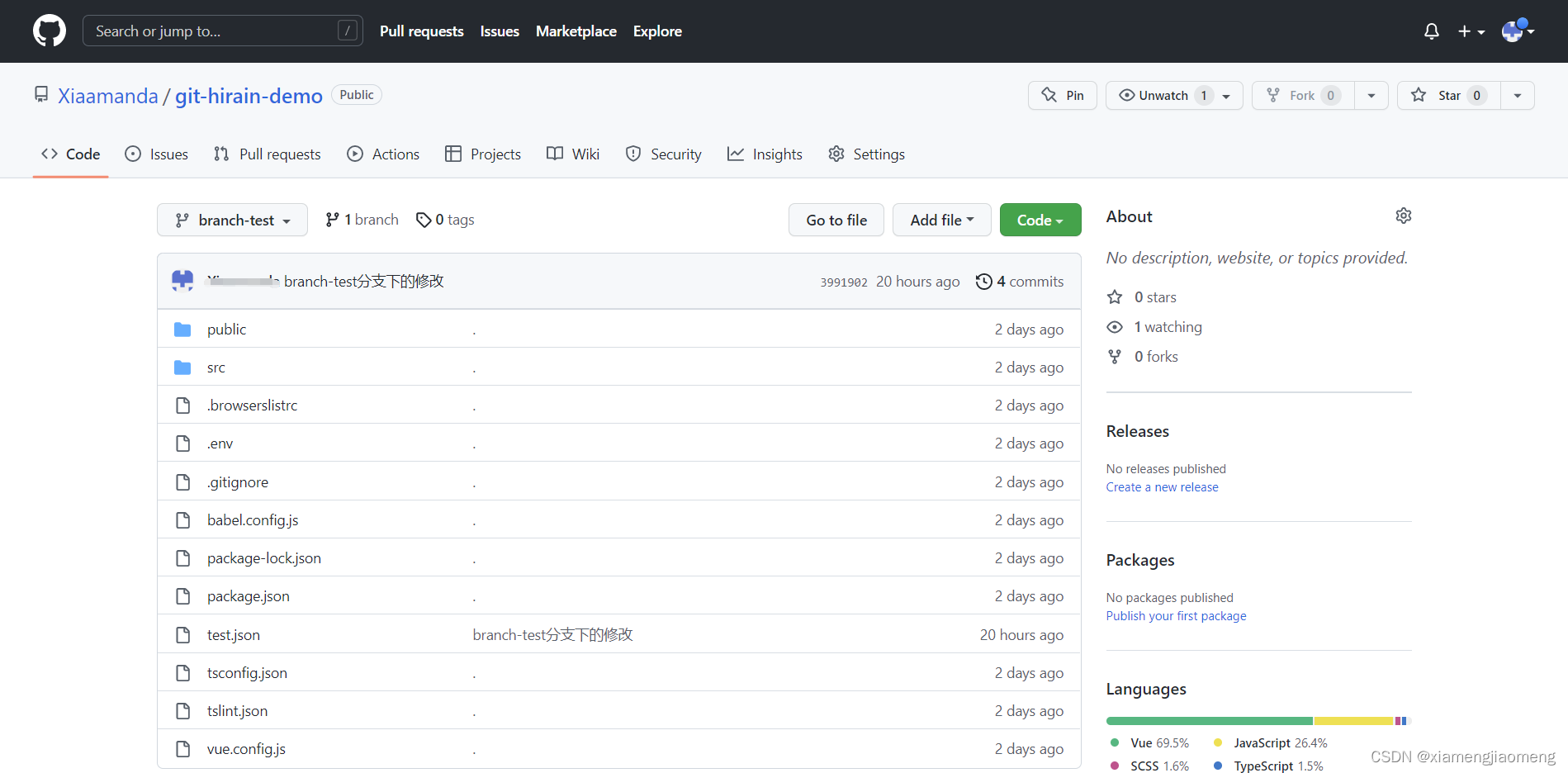The image size is (1568, 773).
Task: Open the Add file dropdown
Action: point(942,220)
